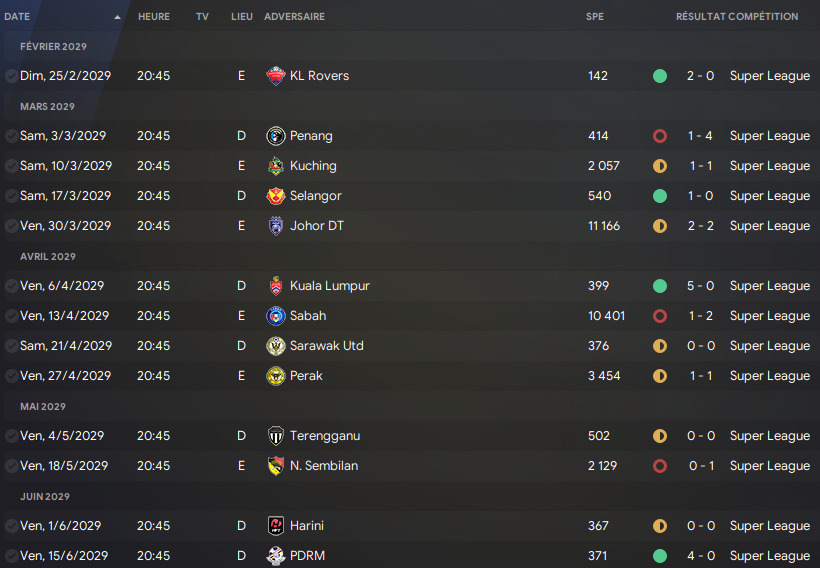
Task: Click the Terengganu crest icon
Action: tap(276, 436)
